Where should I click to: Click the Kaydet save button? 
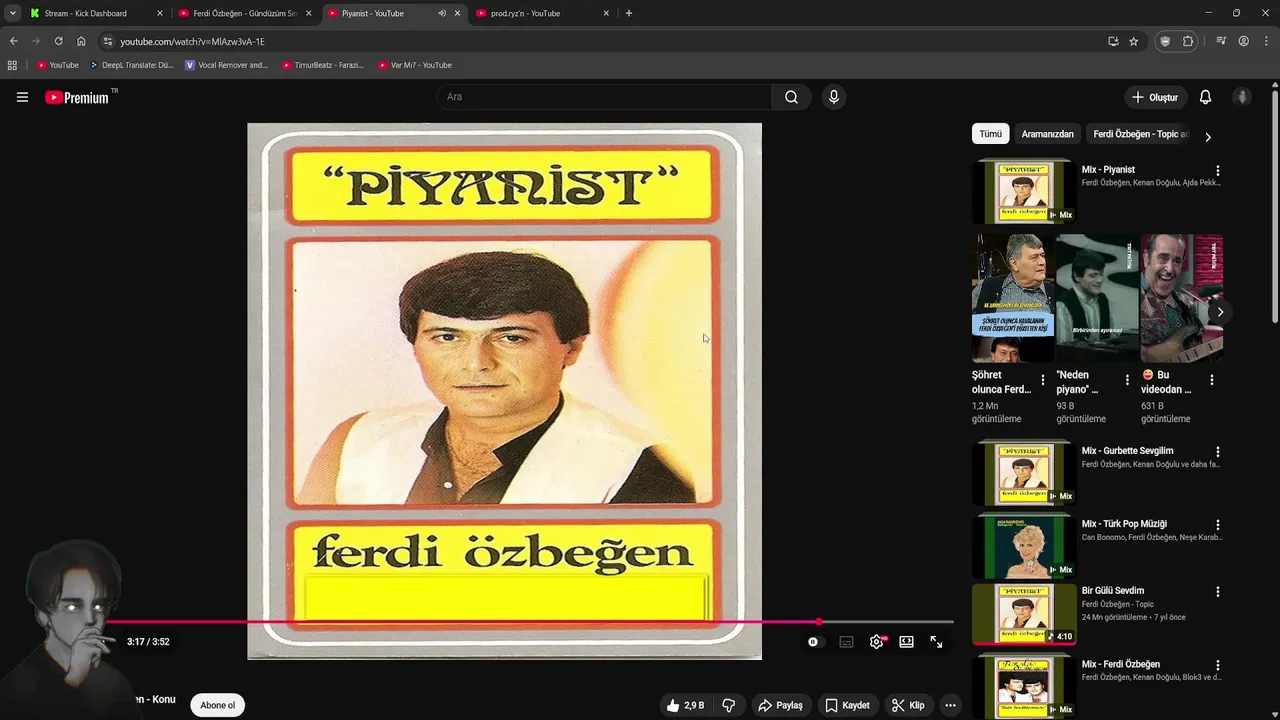pyautogui.click(x=847, y=705)
